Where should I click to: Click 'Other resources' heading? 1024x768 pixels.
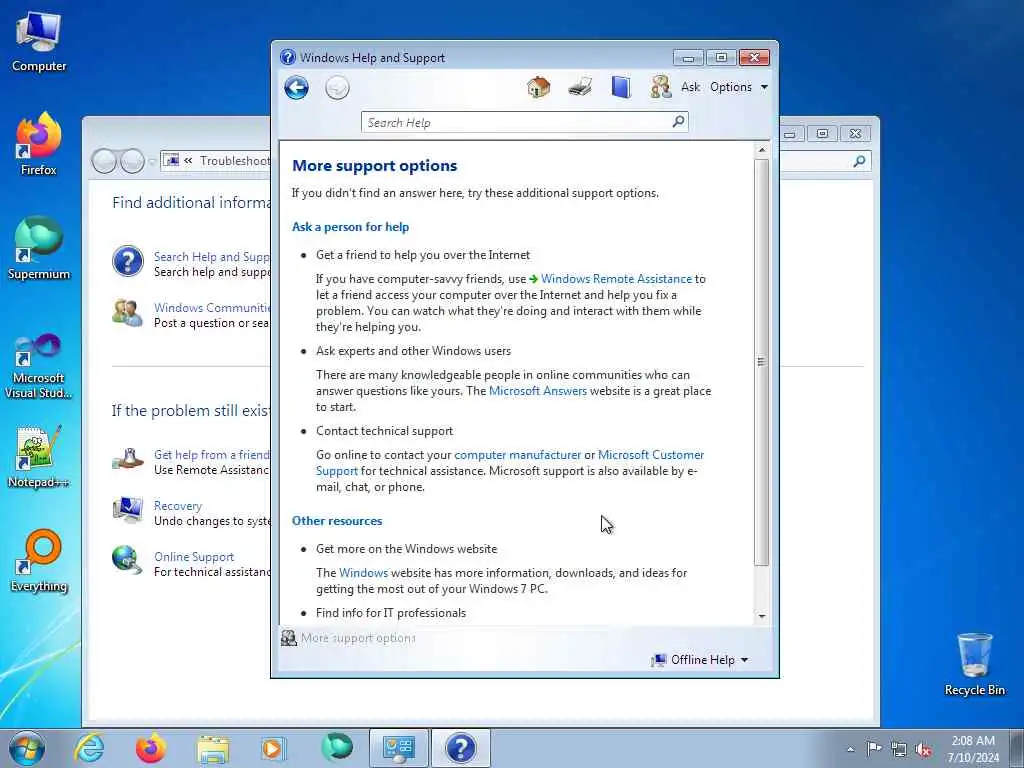point(337,521)
